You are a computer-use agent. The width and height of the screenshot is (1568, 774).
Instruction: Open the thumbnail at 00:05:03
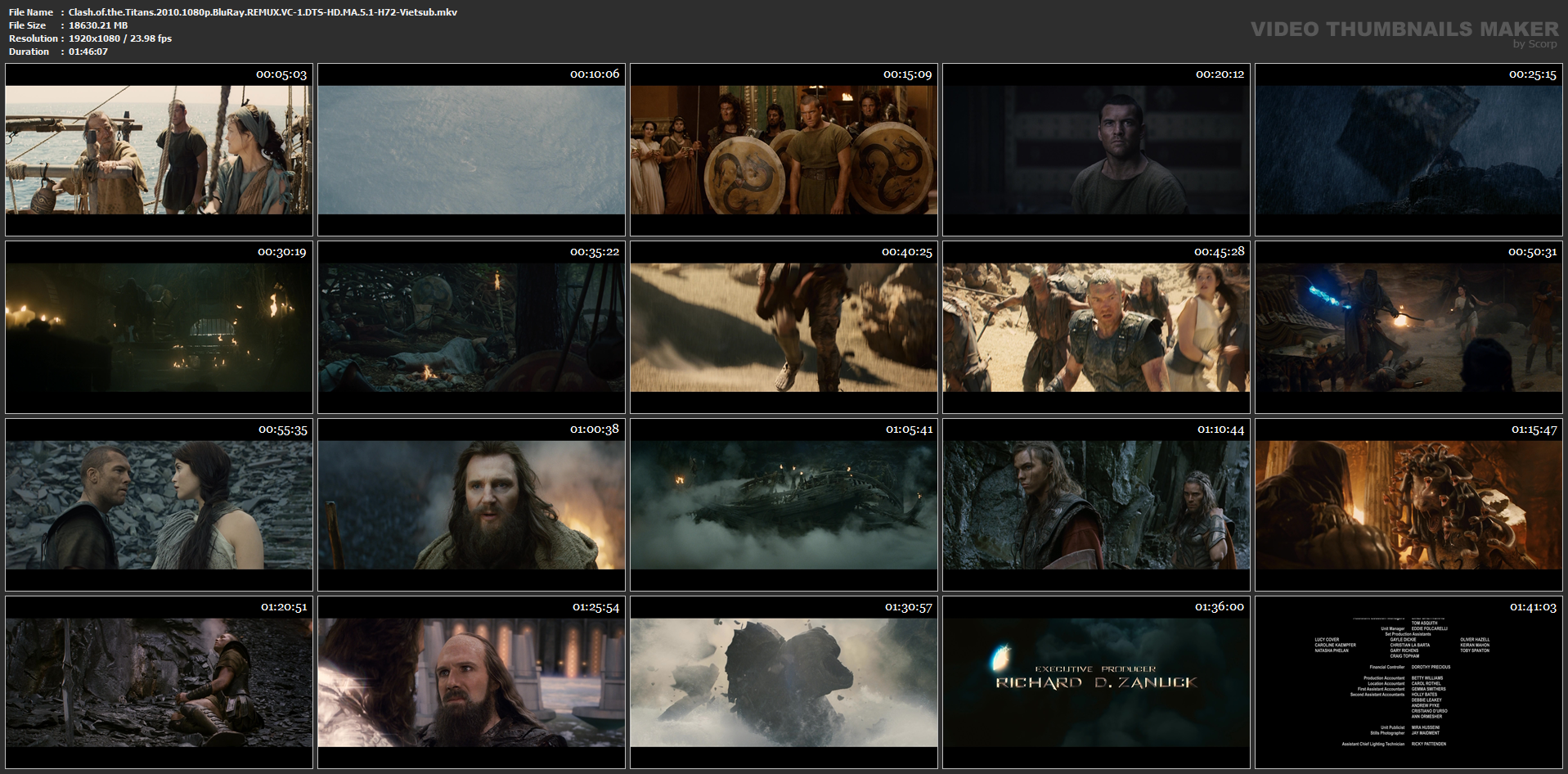coord(159,150)
